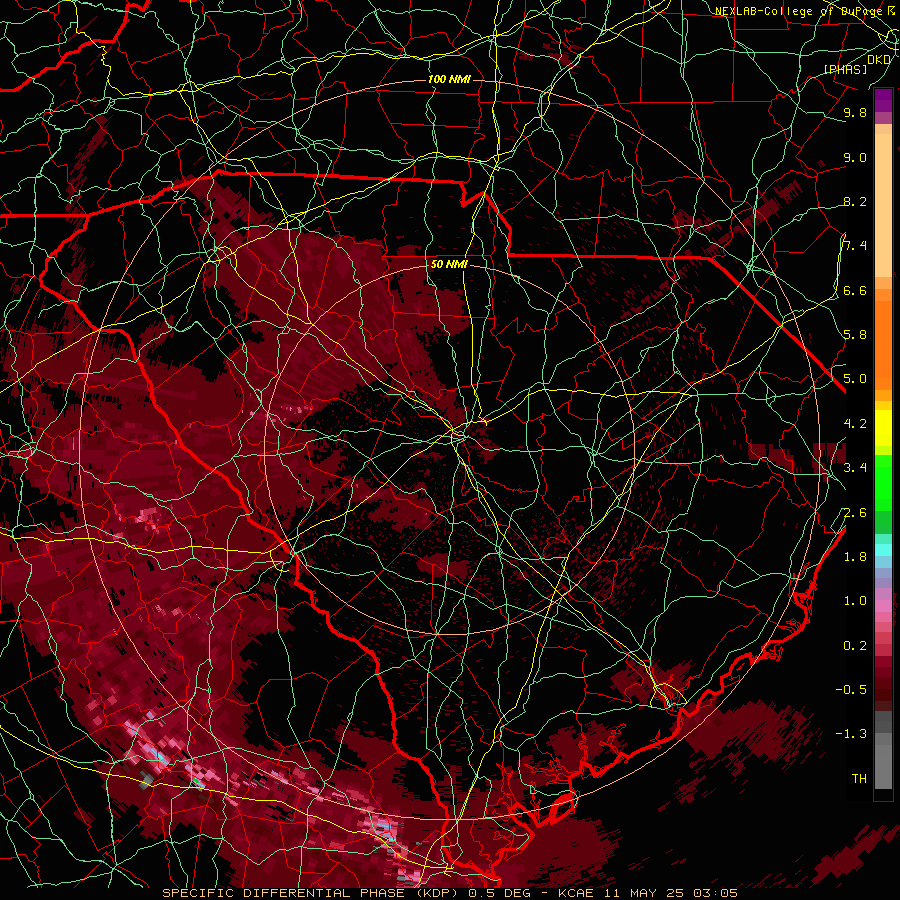Pick the orange segment of the color bar
The height and width of the screenshot is (900, 900).
[883, 346]
